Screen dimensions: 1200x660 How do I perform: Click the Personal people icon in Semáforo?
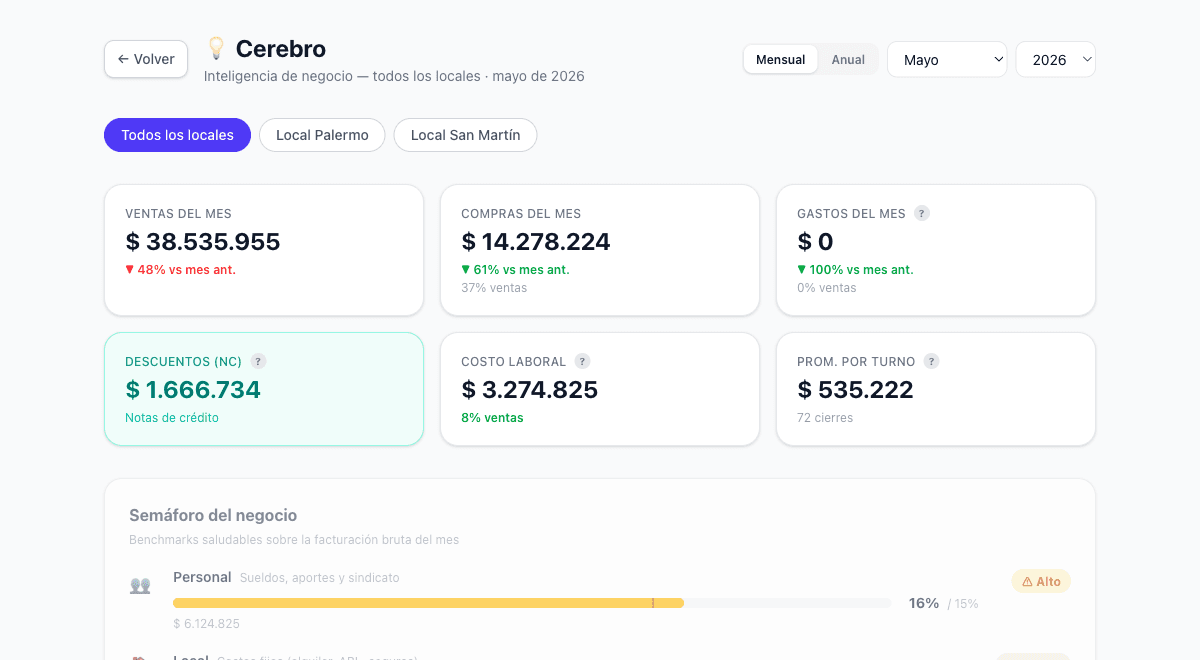140,585
